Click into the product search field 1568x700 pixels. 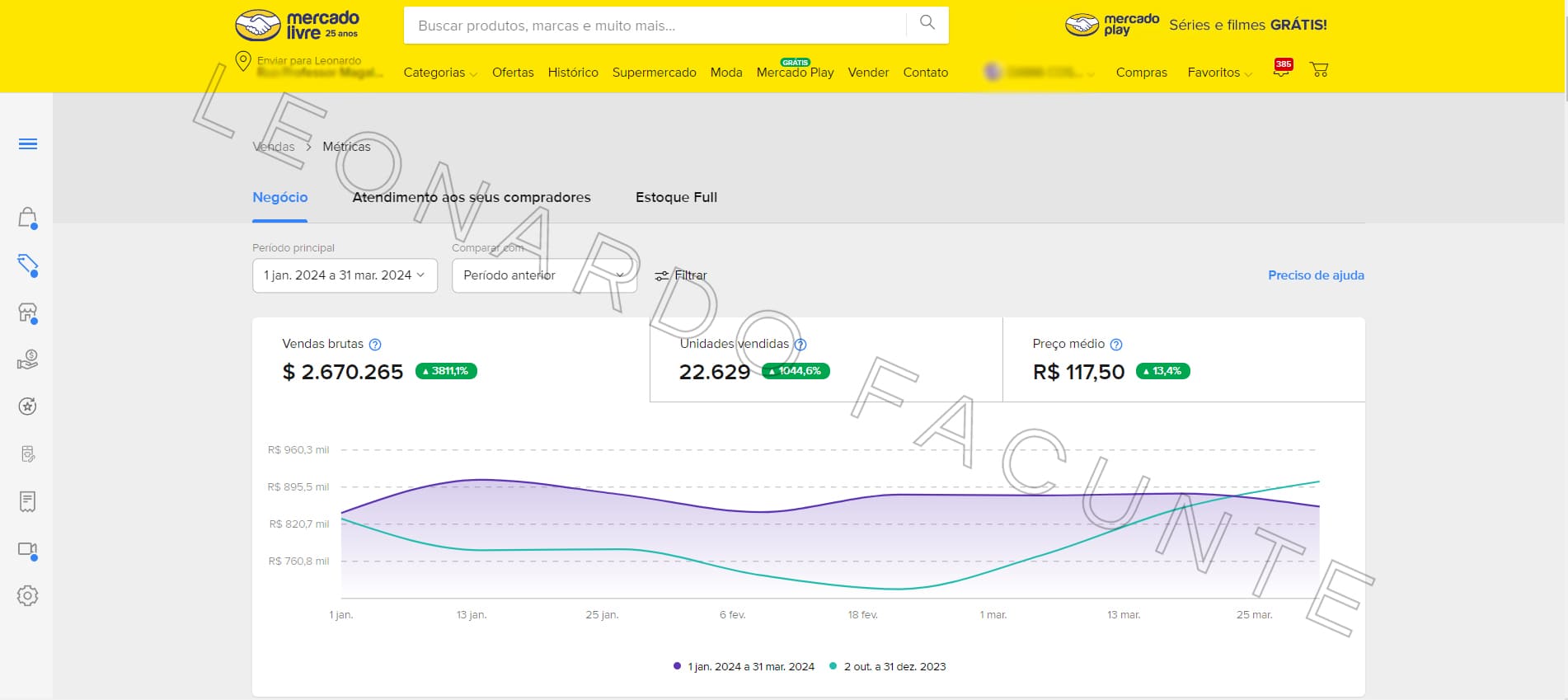click(655, 26)
